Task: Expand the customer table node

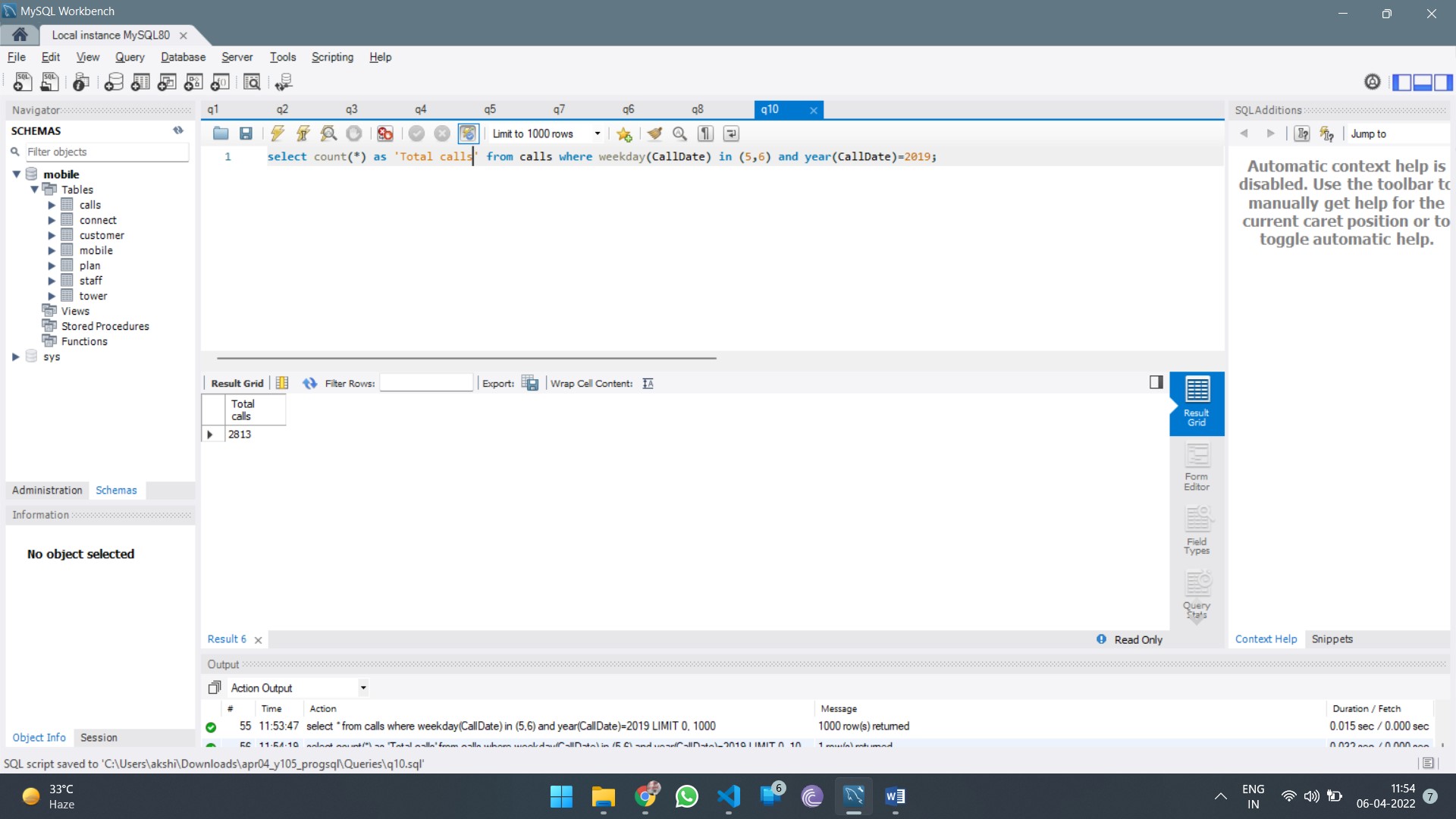Action: click(52, 235)
